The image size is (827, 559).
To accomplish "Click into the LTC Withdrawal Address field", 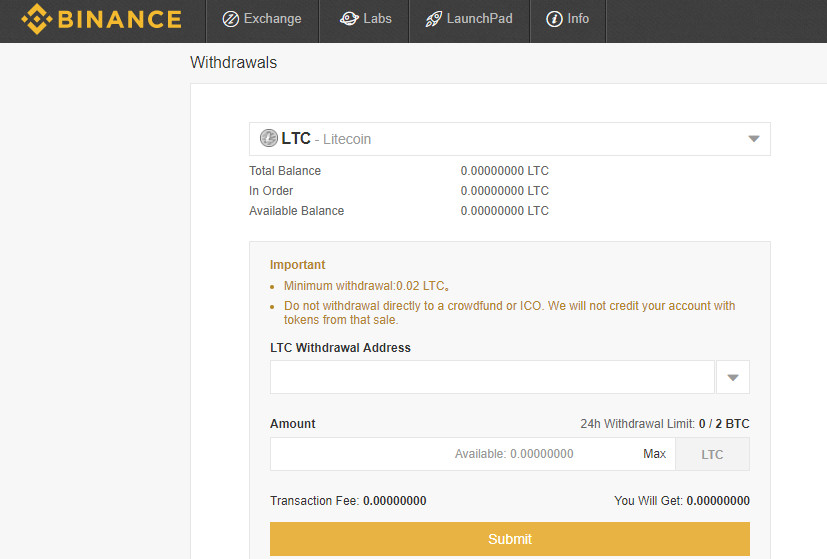I will (492, 377).
